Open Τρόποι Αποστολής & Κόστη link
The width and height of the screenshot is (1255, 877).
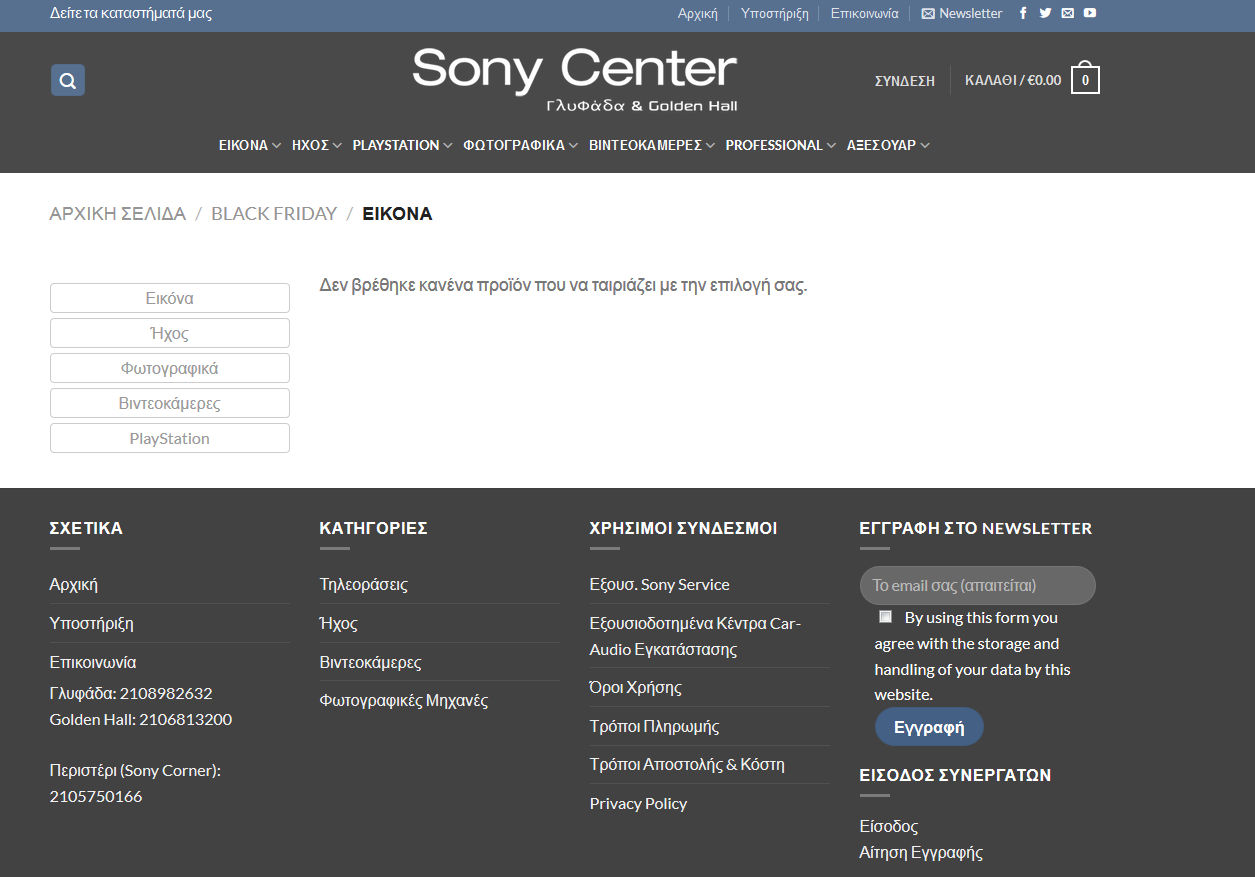[687, 764]
